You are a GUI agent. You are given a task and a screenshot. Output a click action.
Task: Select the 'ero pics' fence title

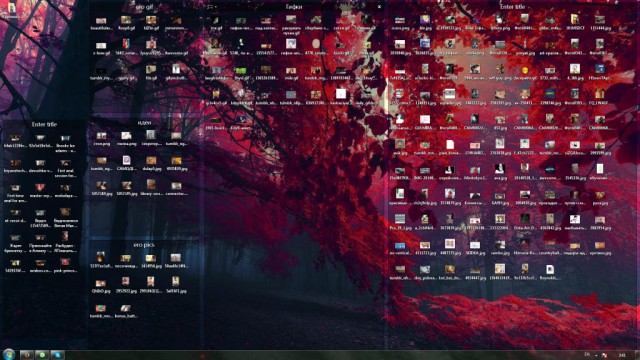click(144, 245)
